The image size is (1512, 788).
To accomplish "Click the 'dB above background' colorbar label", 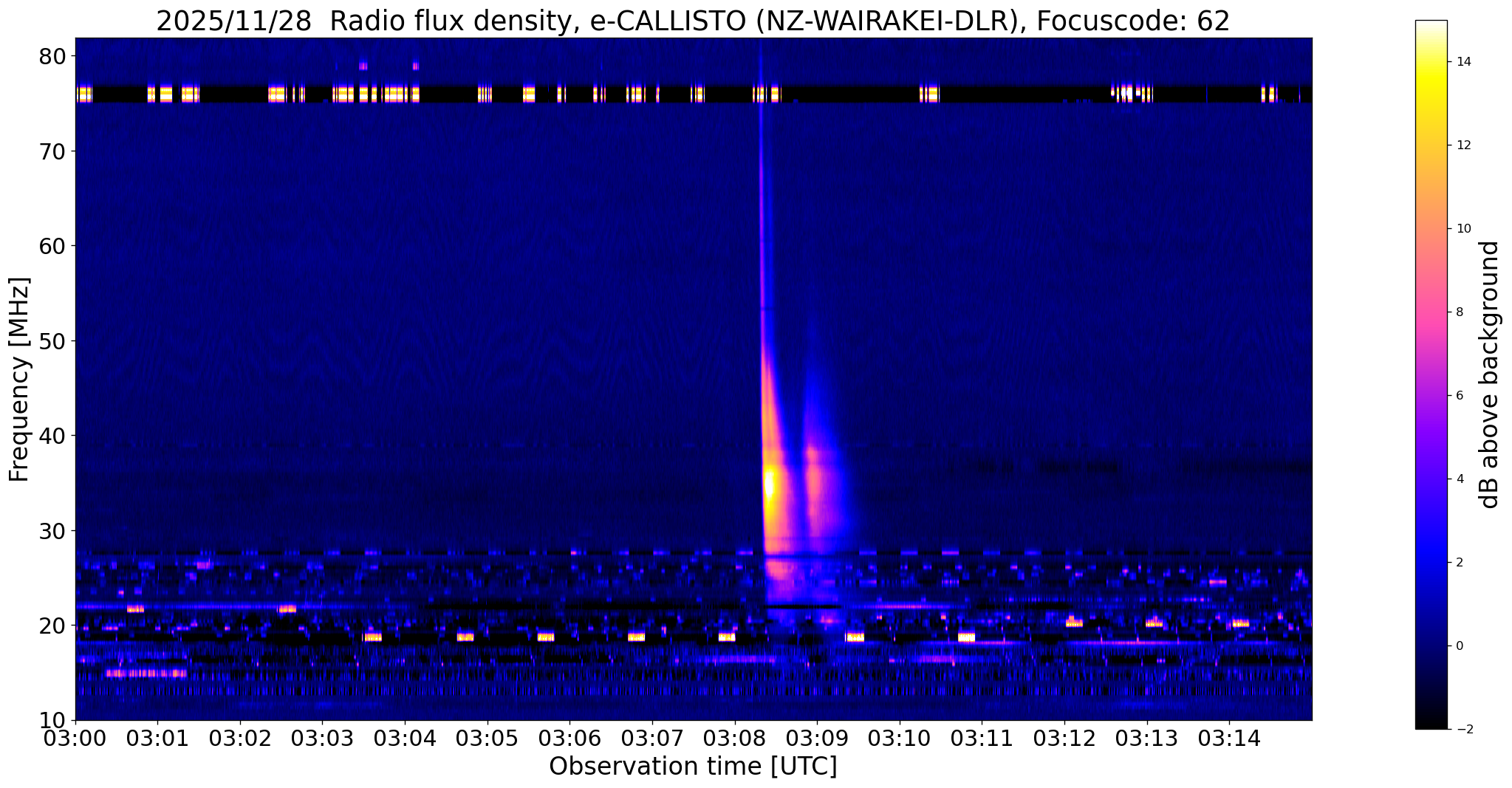I will (1491, 374).
